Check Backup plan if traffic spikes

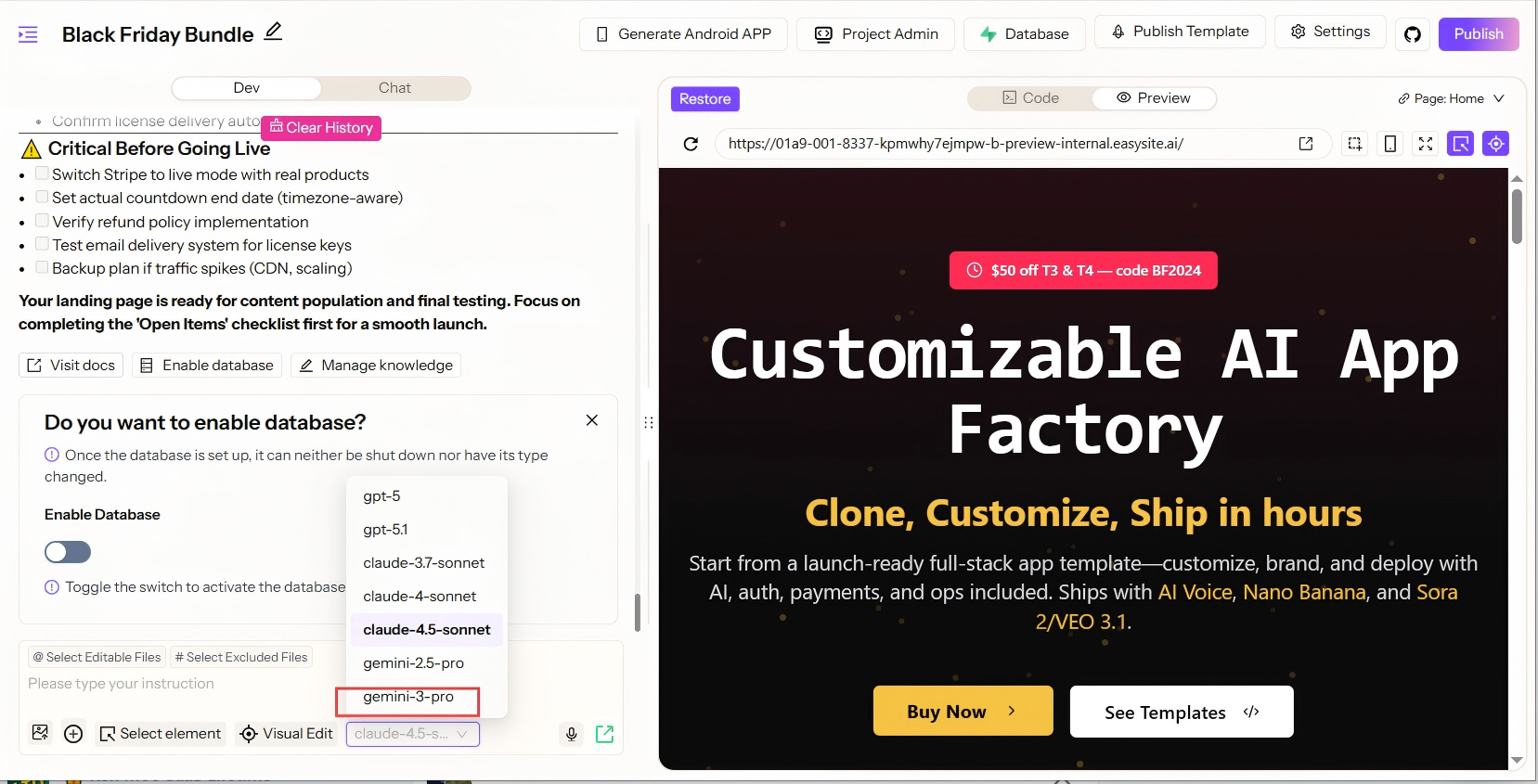coord(42,267)
